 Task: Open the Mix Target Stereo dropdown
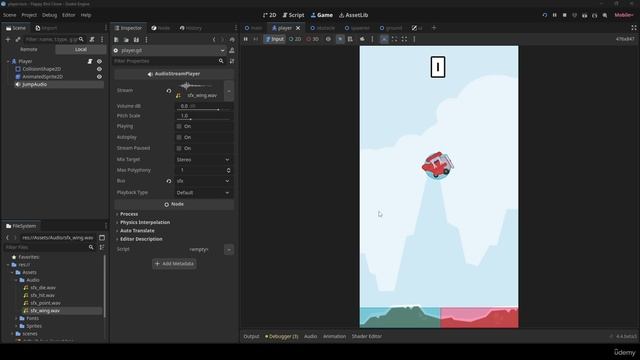[204, 160]
